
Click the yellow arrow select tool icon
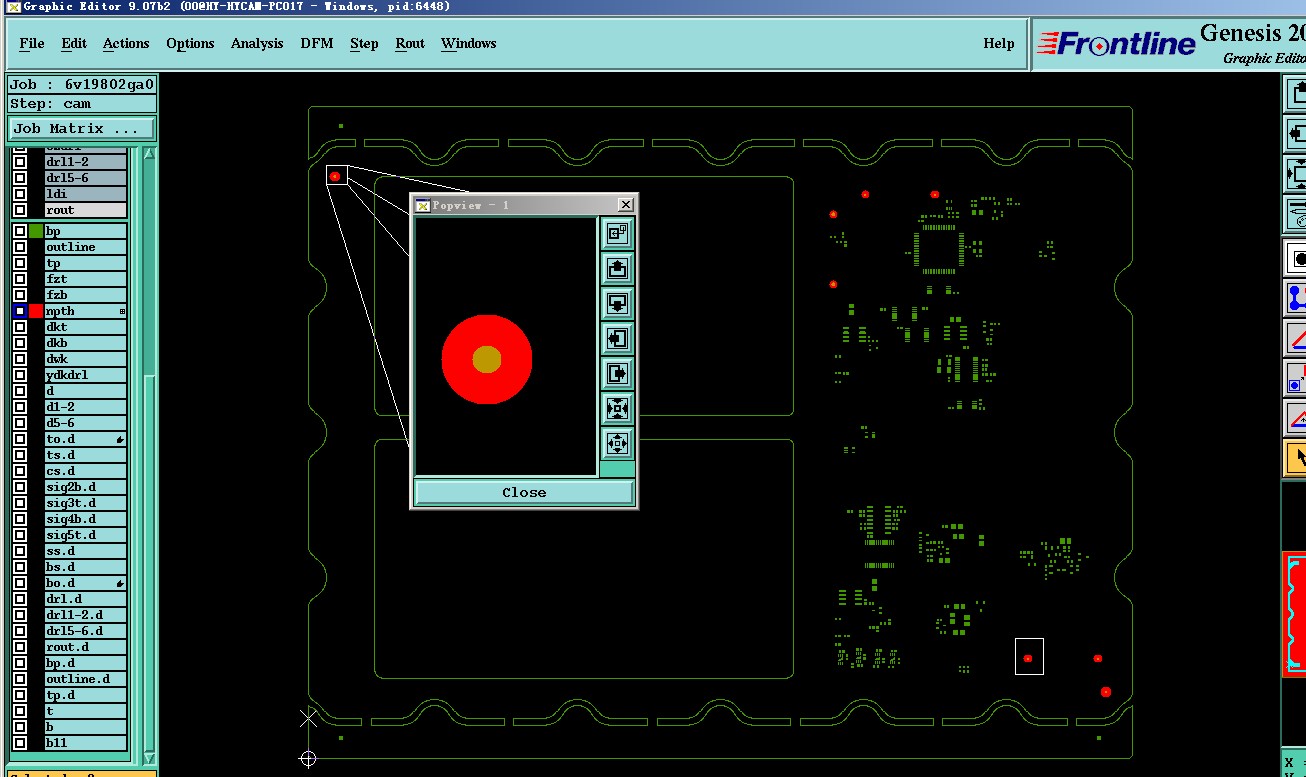click(x=1297, y=458)
